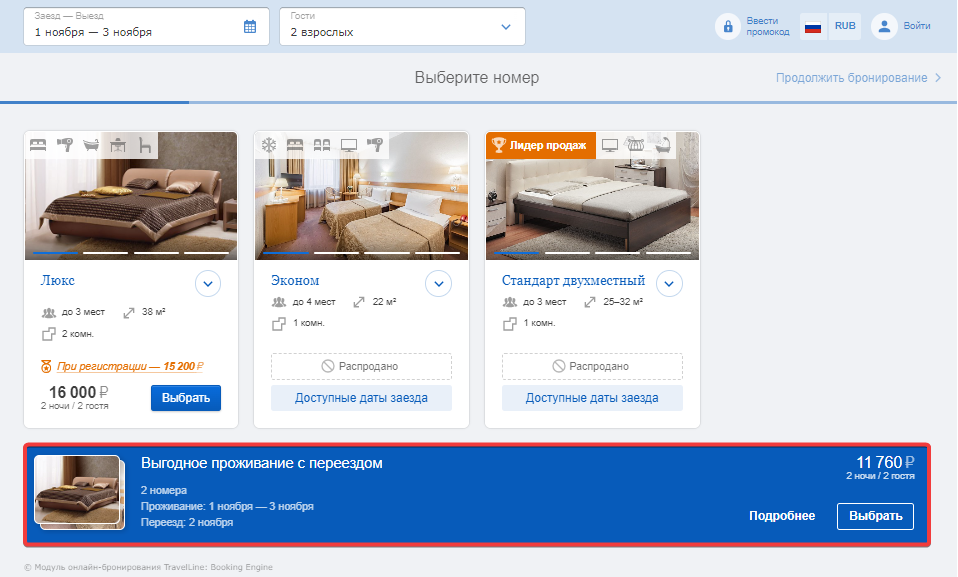This screenshot has width=958, height=577.
Task: Click the area arrow icon beside '38 м²'
Action: click(128, 313)
